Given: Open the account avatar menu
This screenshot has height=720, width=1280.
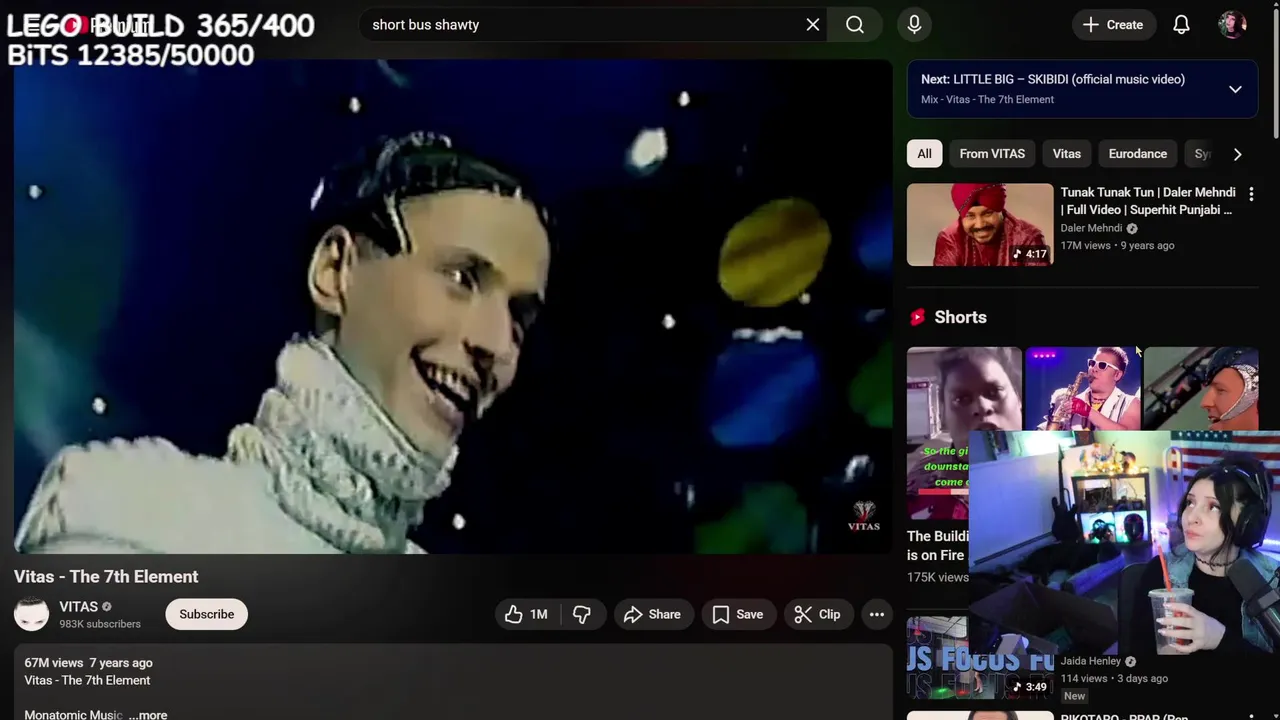Looking at the screenshot, I should click(x=1233, y=25).
